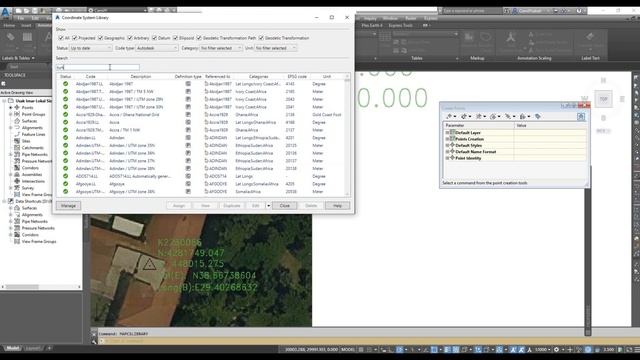Click the Manage button

[68, 206]
